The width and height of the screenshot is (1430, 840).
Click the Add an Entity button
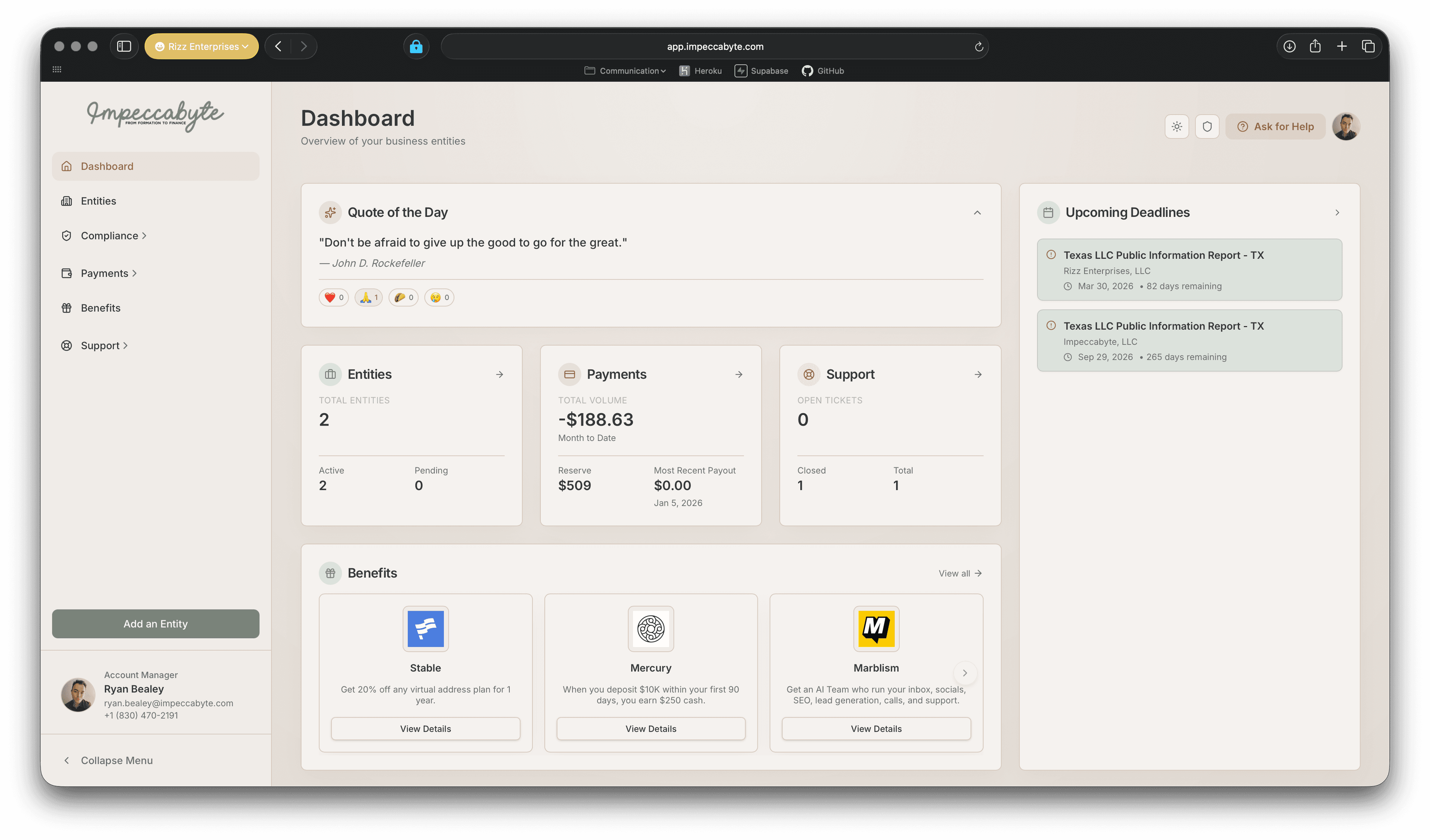pyautogui.click(x=156, y=624)
